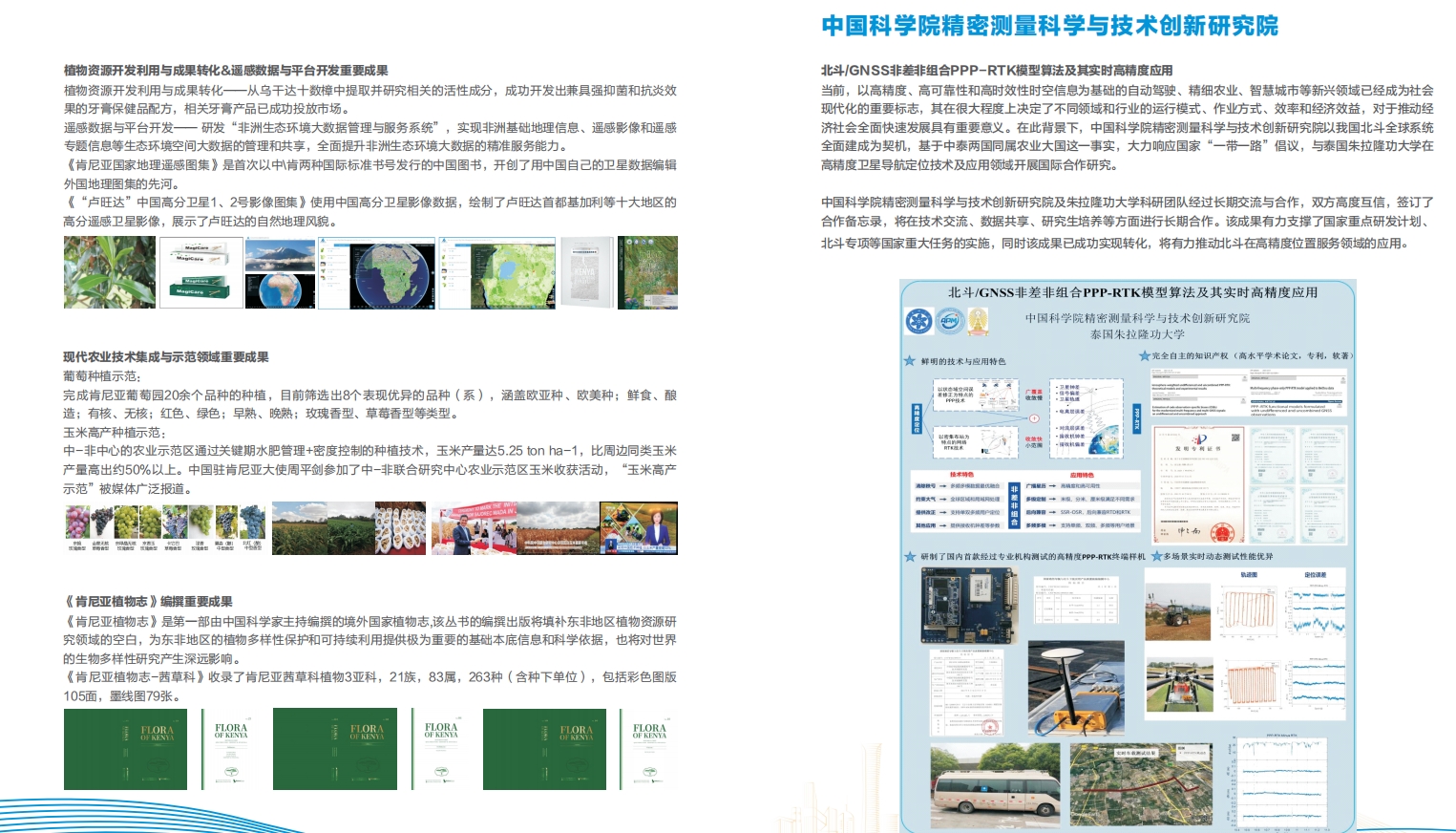
Task: Click the APM institute logo on poster
Action: tap(950, 321)
